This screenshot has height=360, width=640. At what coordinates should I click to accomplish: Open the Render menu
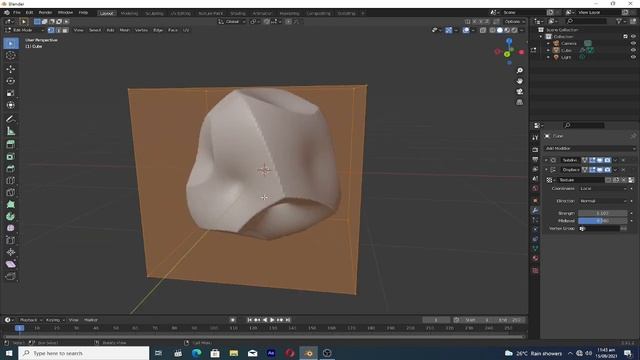[45, 13]
